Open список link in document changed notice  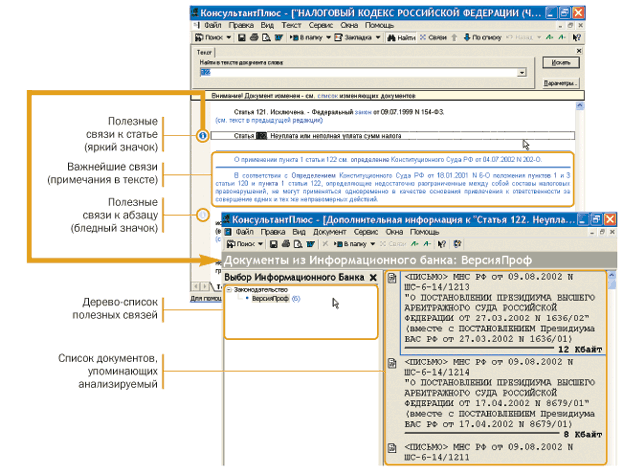pos(327,96)
